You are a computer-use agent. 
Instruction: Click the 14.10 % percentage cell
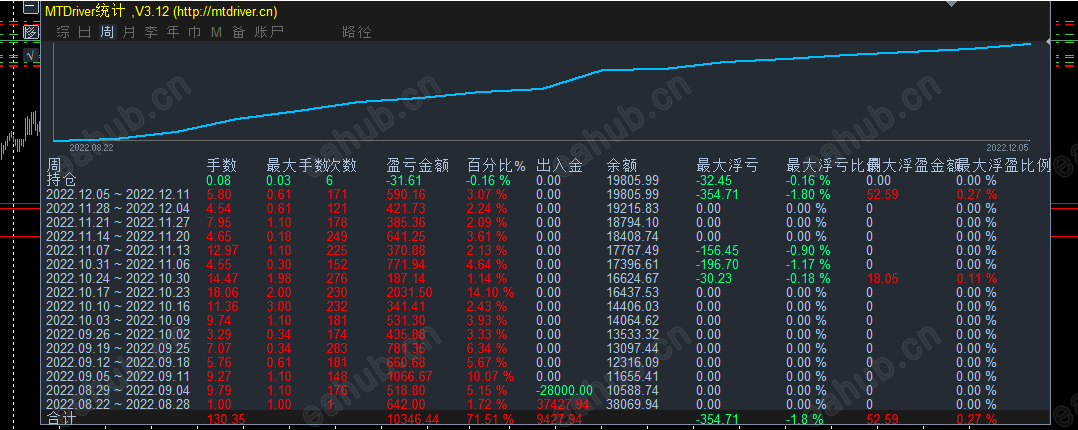(x=492, y=292)
